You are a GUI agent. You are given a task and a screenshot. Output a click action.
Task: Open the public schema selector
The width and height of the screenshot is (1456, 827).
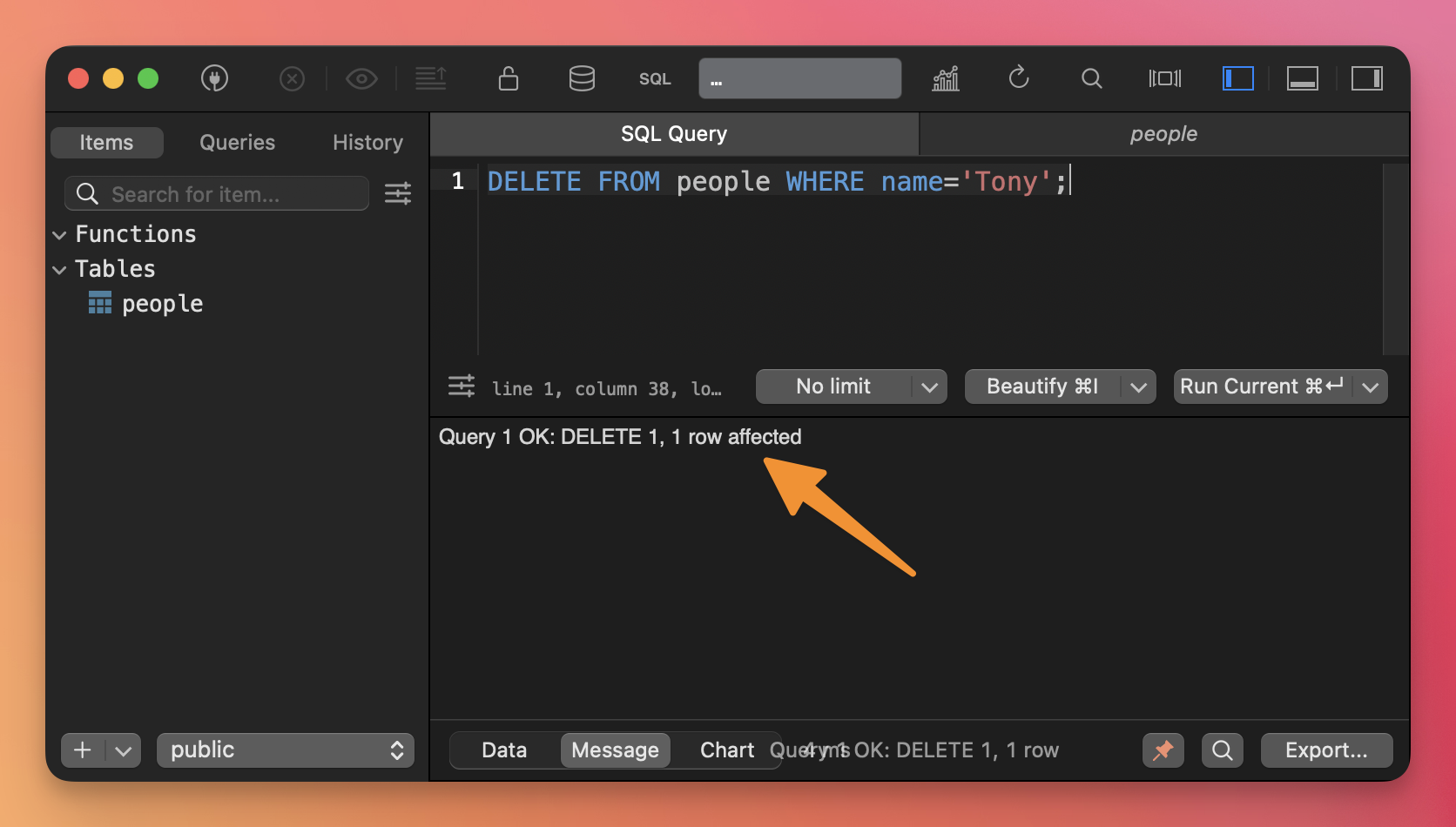coord(286,750)
